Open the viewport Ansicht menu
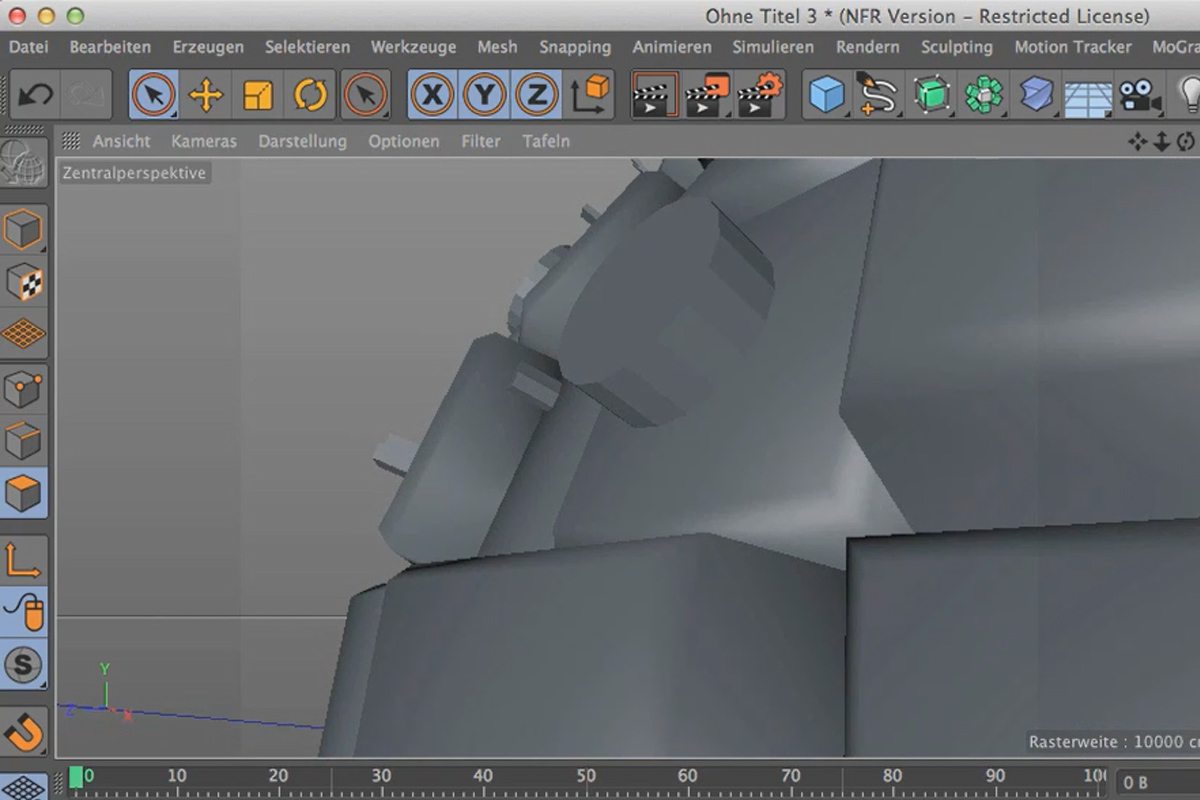Viewport: 1200px width, 800px height. (x=121, y=141)
